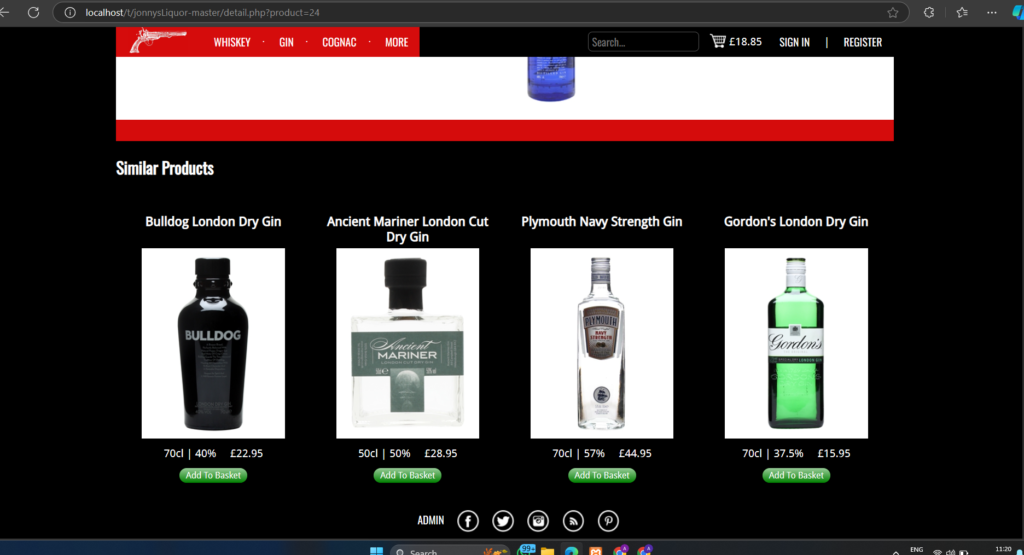The height and width of the screenshot is (555, 1024).
Task: Open the basket cart icon
Action: click(718, 41)
